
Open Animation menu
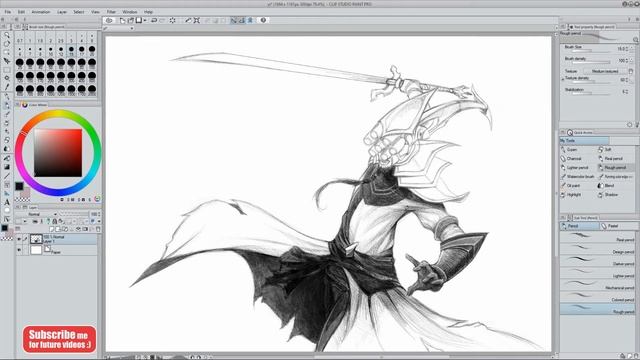point(41,12)
